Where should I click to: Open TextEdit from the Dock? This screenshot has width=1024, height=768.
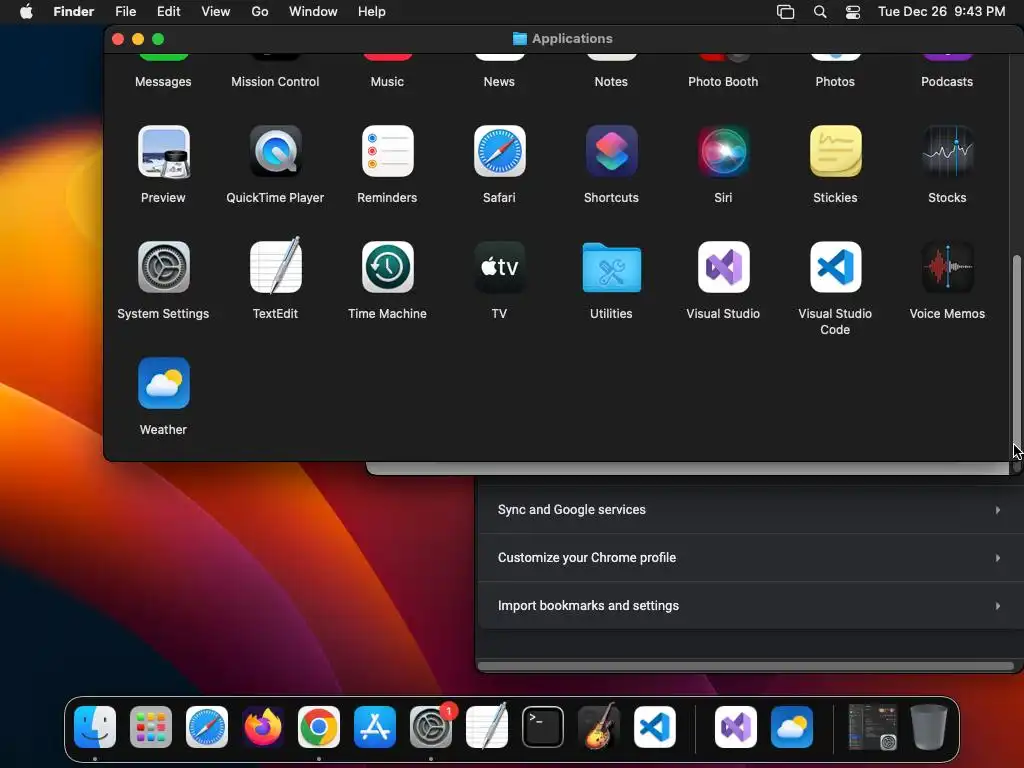pos(487,726)
